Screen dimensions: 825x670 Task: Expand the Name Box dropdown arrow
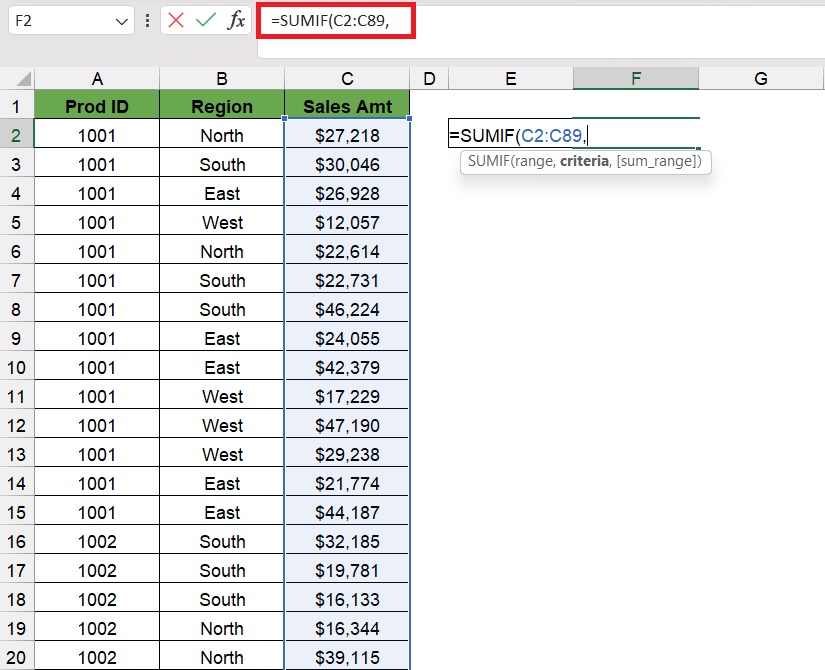click(x=122, y=22)
